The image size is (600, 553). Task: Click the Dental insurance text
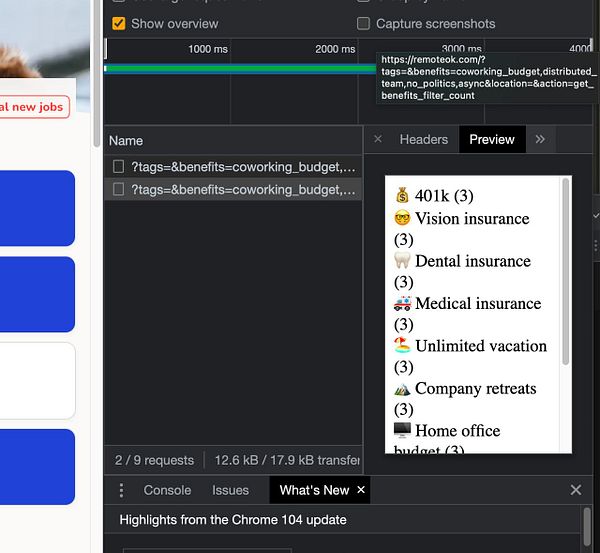pyautogui.click(x=473, y=261)
